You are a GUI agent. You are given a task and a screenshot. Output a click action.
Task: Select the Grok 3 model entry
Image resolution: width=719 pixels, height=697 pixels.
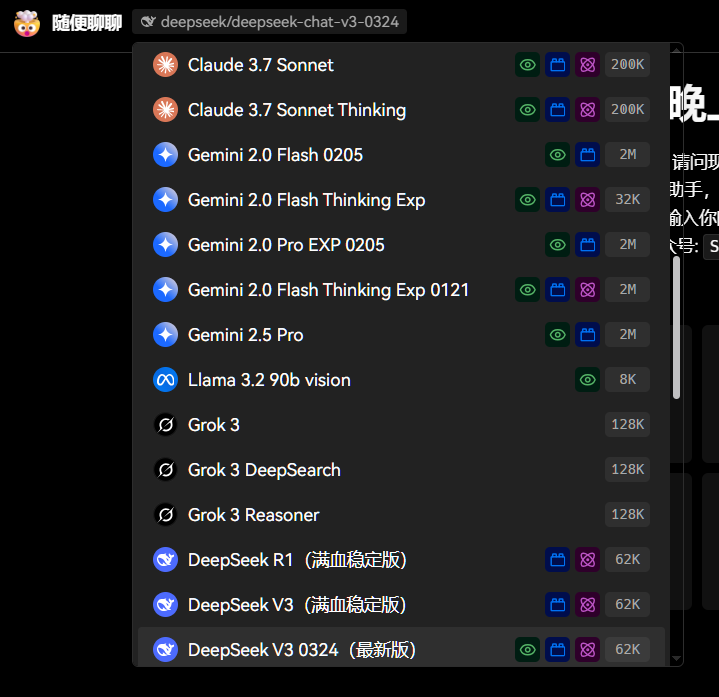click(x=401, y=424)
